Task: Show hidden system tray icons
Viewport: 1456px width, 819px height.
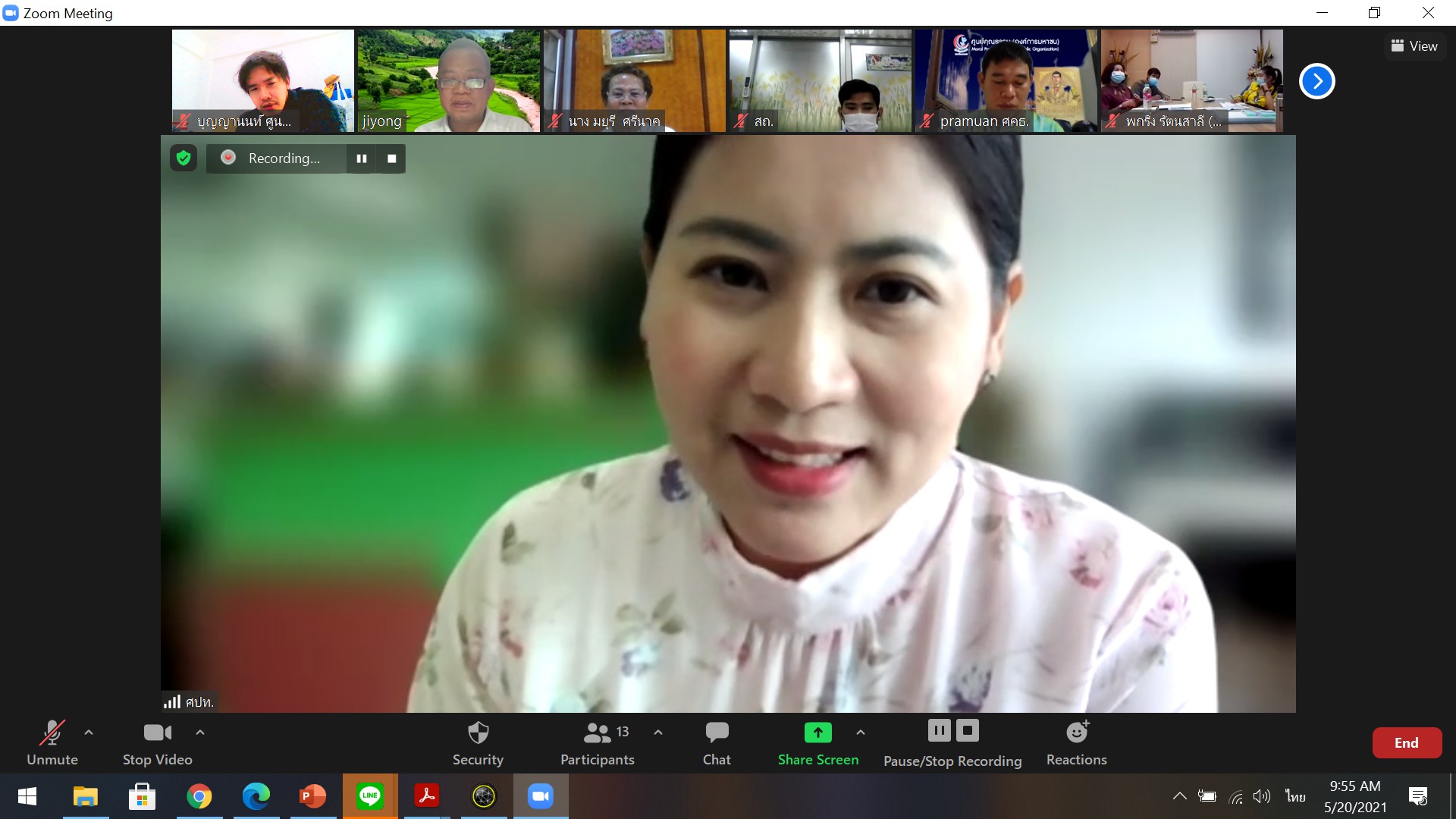Action: point(1179,796)
